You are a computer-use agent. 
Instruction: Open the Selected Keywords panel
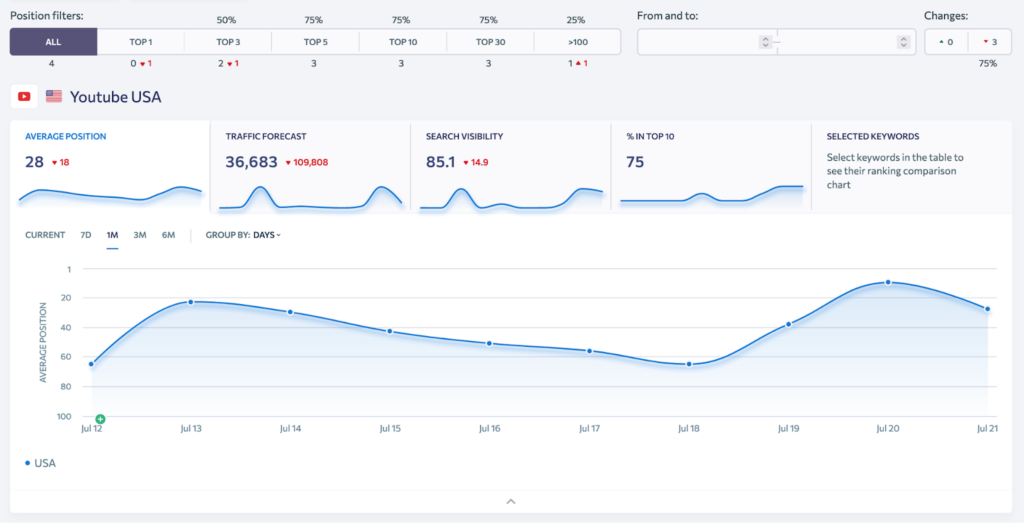[x=912, y=166]
